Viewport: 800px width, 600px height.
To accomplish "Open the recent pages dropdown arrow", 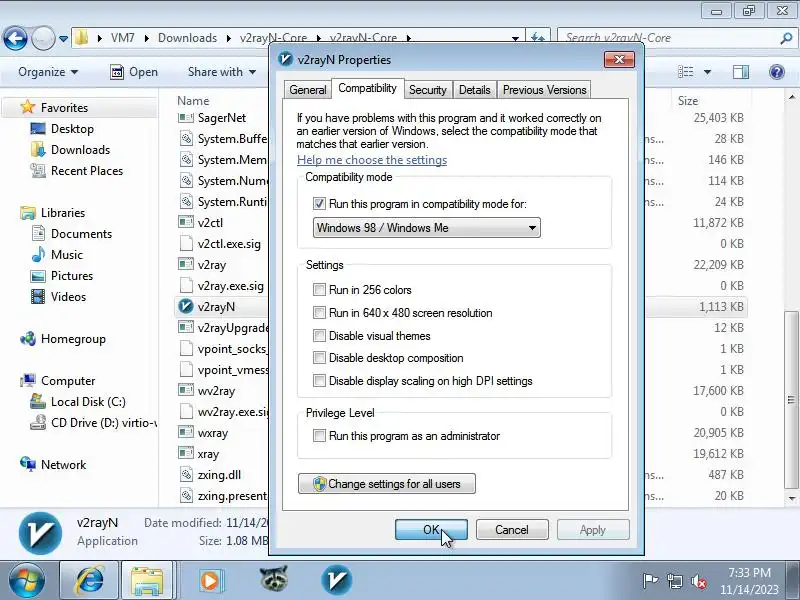I will [63, 38].
